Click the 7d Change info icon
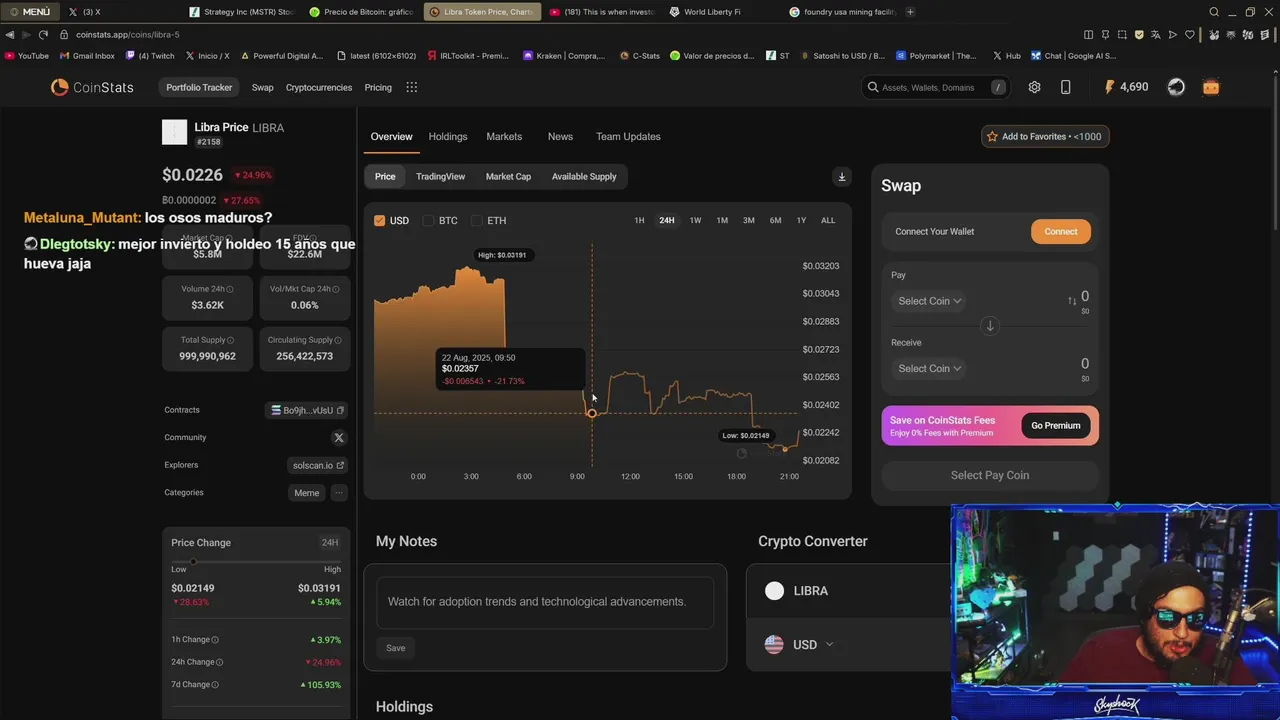The height and width of the screenshot is (720, 1280). [215, 685]
